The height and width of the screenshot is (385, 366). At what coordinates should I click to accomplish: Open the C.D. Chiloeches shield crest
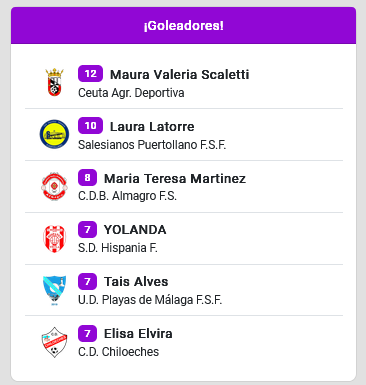click(x=54, y=342)
